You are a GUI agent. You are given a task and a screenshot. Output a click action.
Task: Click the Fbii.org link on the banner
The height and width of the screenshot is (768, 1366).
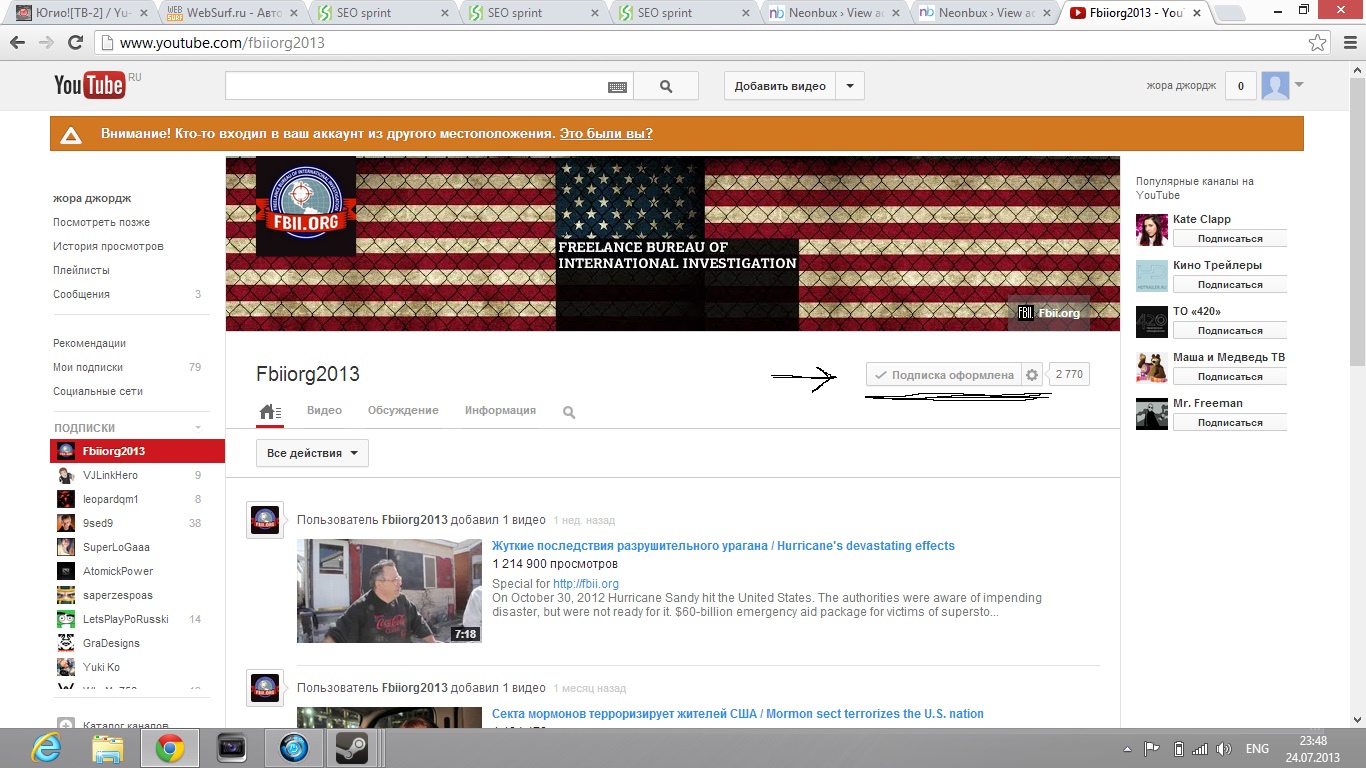tap(1049, 313)
